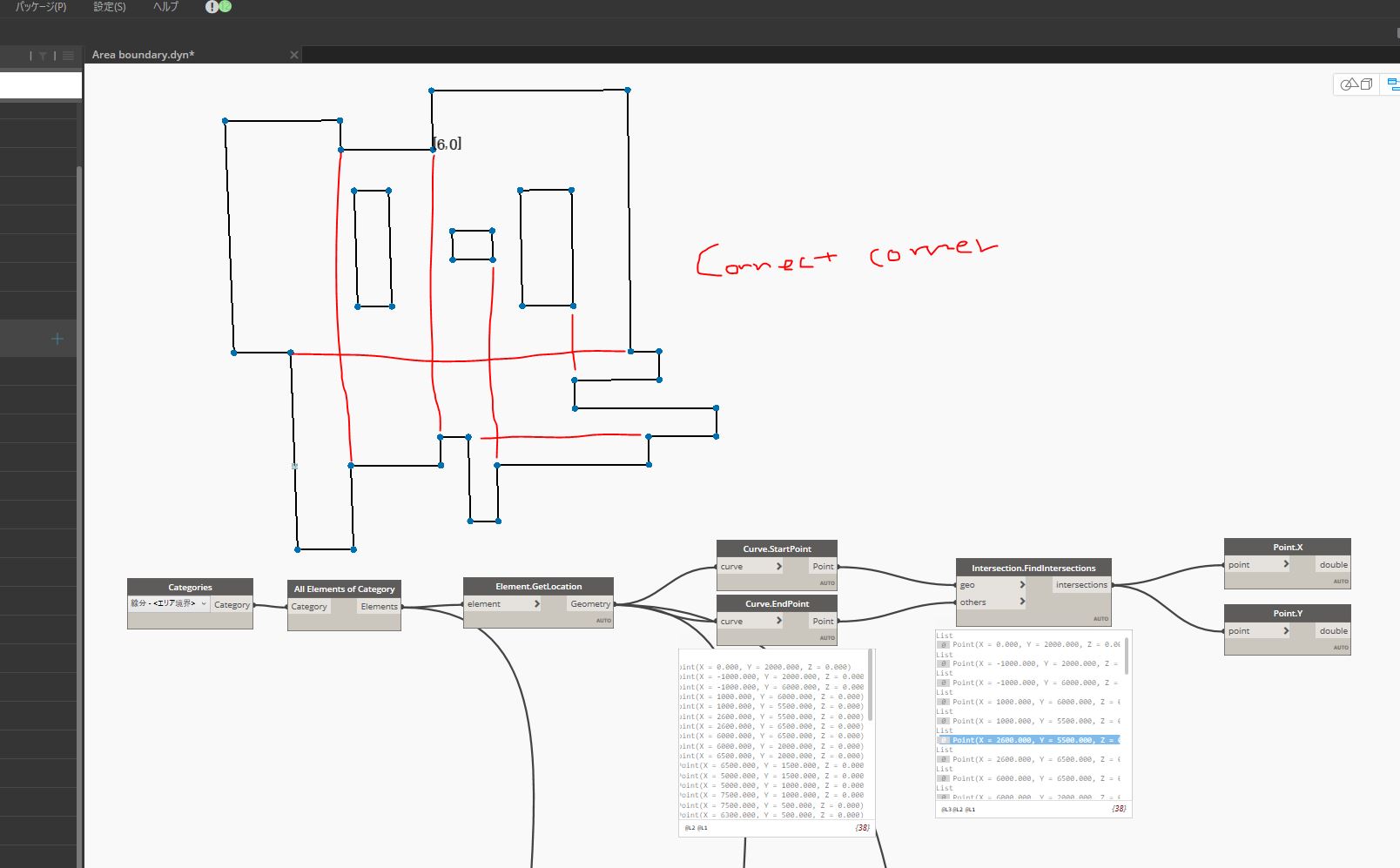
Task: Click the Point output of Curve.StartPoint
Action: 823,567
